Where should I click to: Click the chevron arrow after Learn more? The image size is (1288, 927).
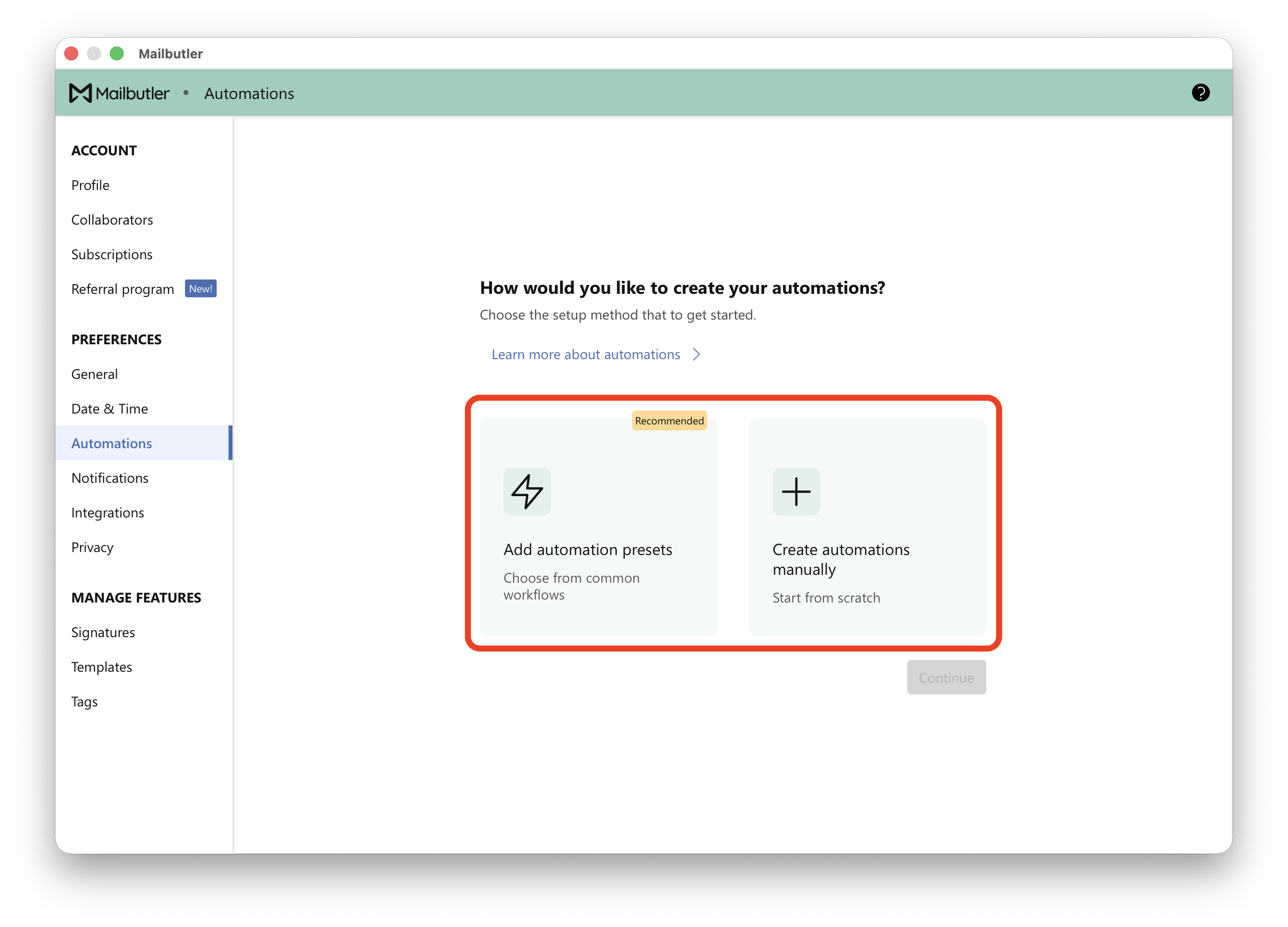[x=696, y=355]
